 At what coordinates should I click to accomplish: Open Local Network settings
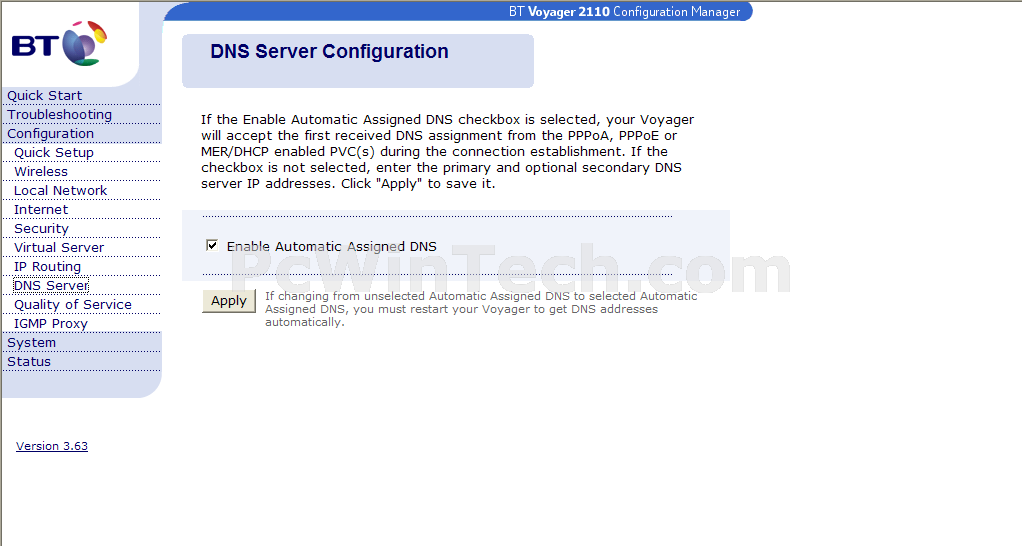[61, 190]
